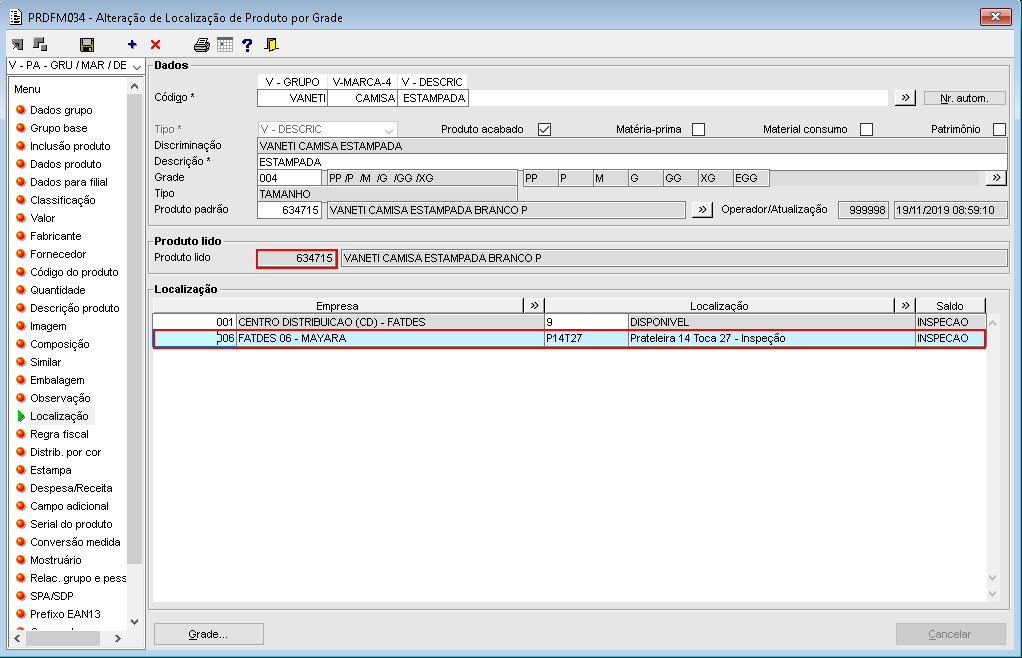Click the first arrow window toolbar icon

coord(18,45)
